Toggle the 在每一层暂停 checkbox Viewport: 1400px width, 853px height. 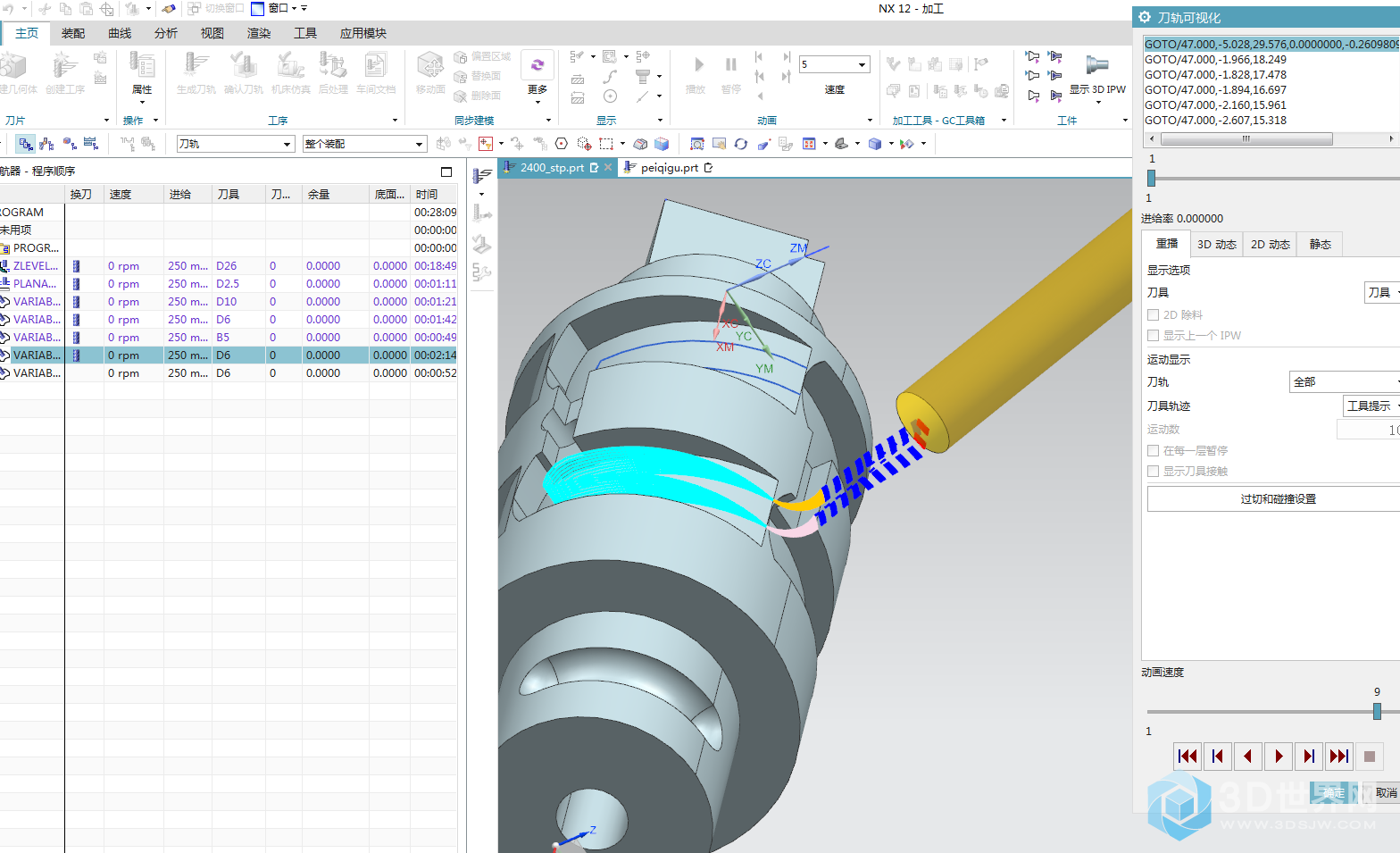coord(1154,451)
